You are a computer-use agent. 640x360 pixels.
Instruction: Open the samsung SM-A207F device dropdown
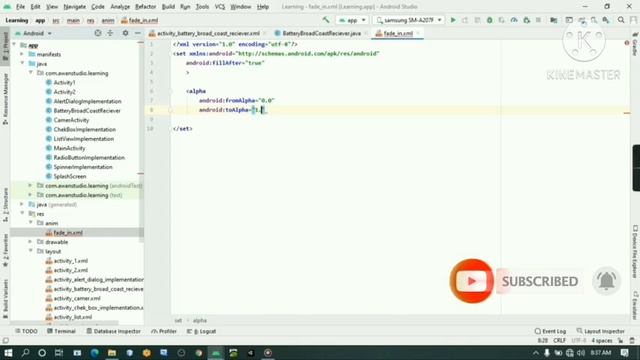[x=409, y=20]
